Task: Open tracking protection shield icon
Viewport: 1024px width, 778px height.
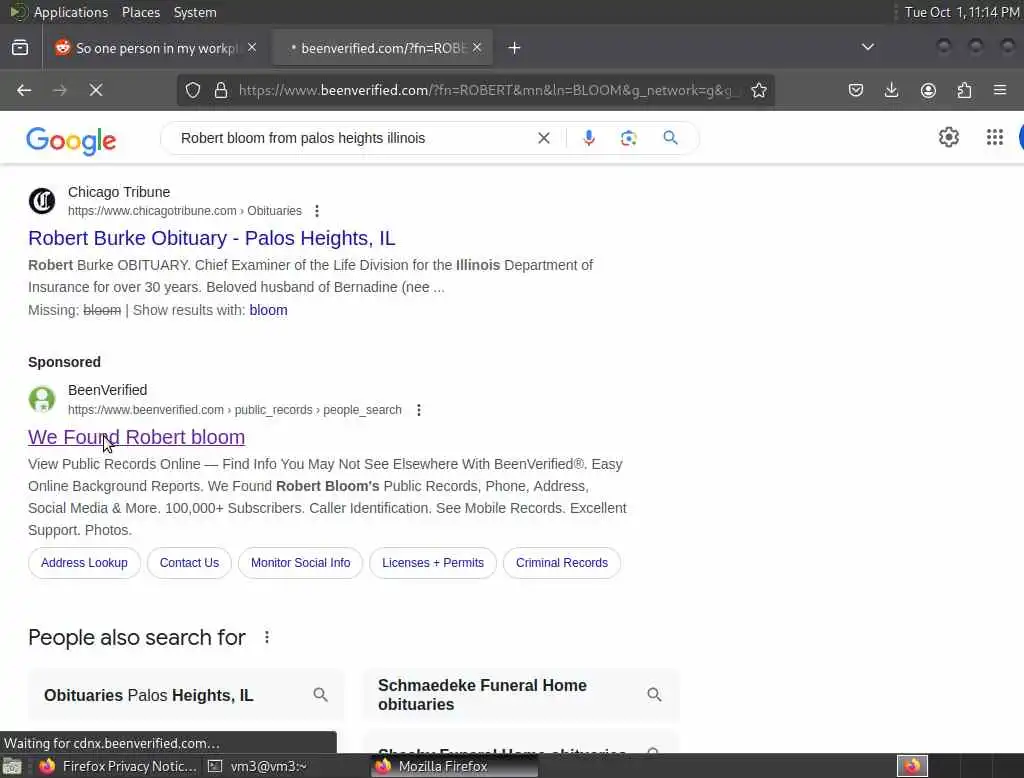Action: pyautogui.click(x=193, y=90)
